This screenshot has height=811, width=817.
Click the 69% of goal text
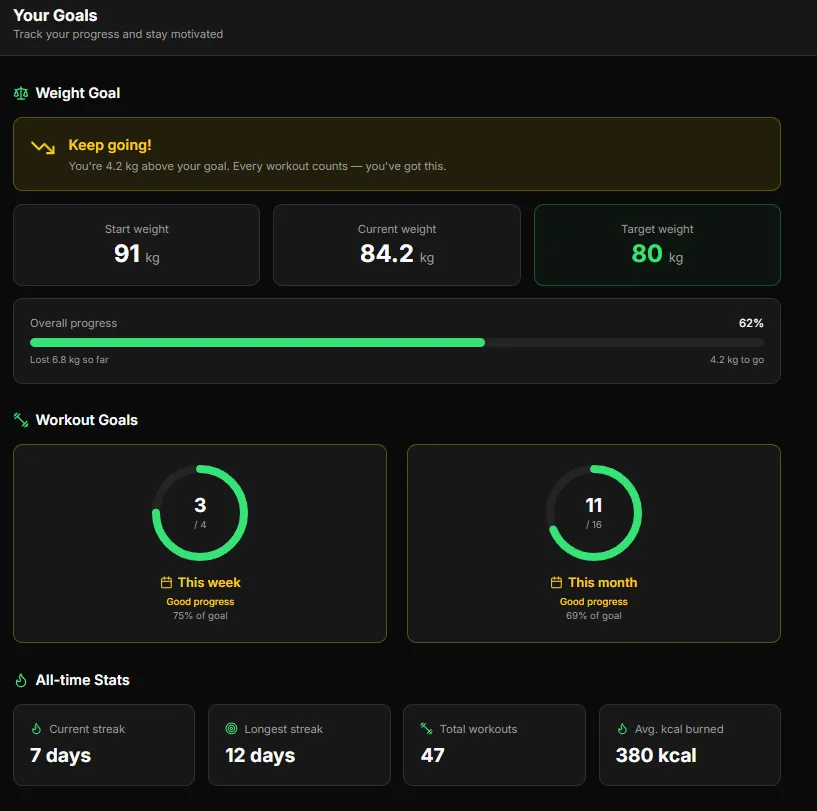[x=593, y=616]
